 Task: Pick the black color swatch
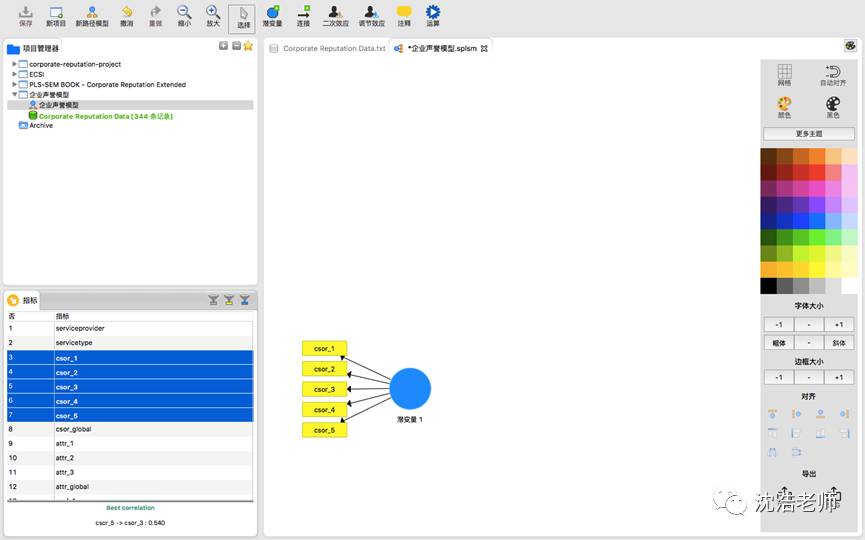click(x=768, y=286)
